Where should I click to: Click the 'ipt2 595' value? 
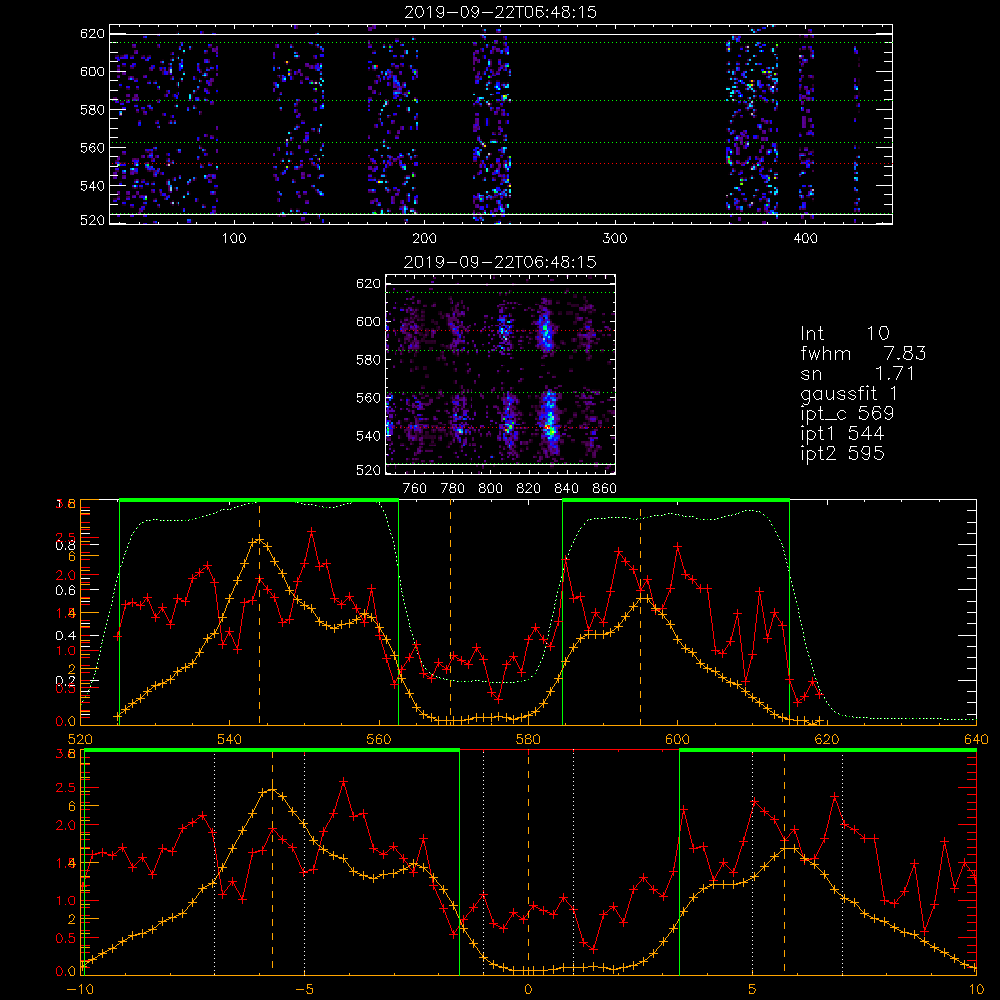click(x=842, y=453)
